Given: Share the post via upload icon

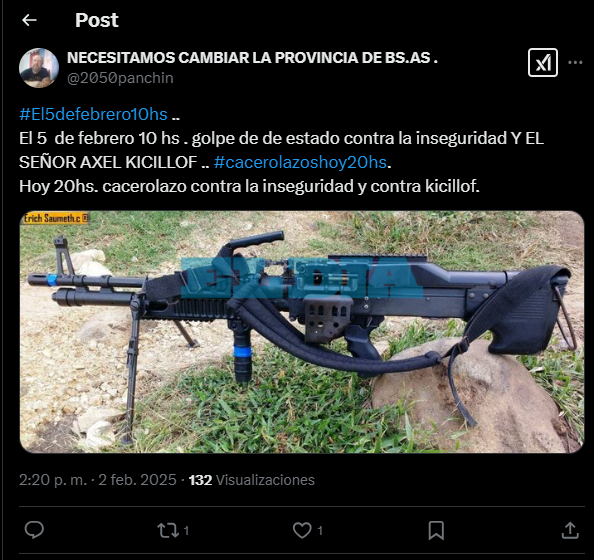Looking at the screenshot, I should tap(570, 530).
